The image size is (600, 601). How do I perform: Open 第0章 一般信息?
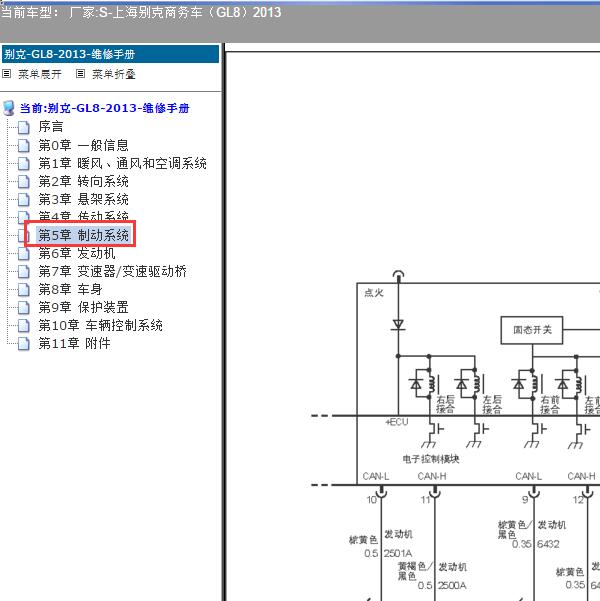(84, 145)
